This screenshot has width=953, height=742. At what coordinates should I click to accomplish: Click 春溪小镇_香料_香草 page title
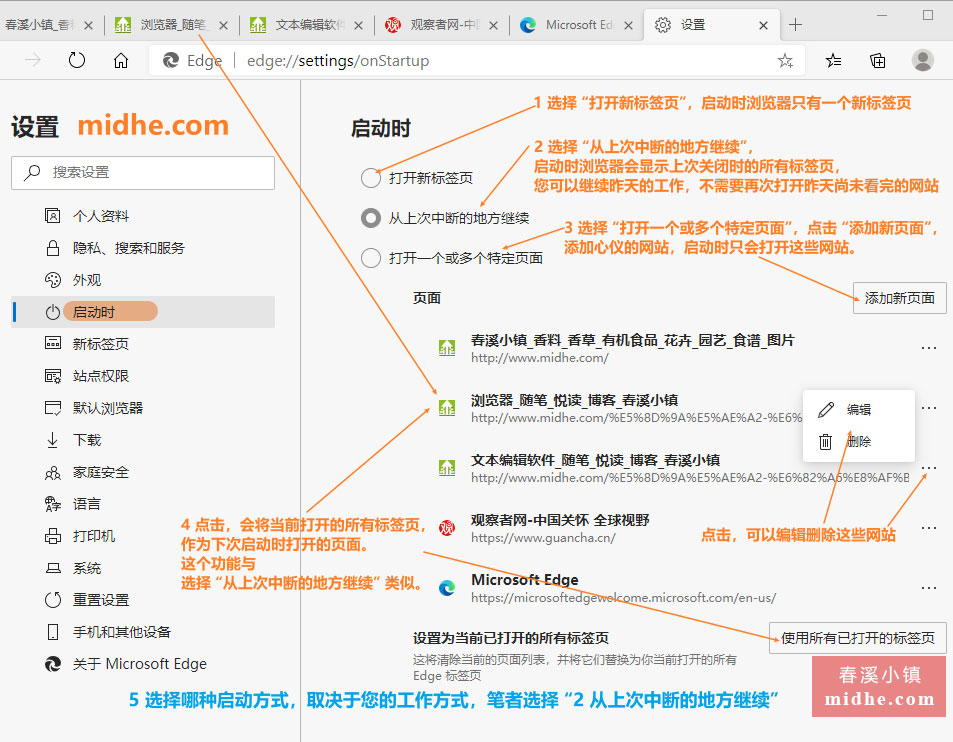tap(633, 340)
